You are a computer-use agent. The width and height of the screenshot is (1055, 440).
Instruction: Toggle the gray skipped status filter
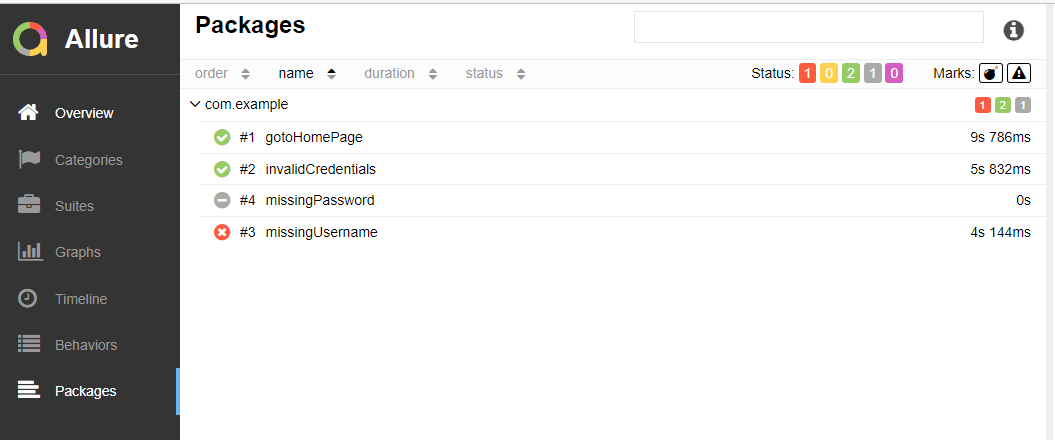pyautogui.click(x=872, y=73)
